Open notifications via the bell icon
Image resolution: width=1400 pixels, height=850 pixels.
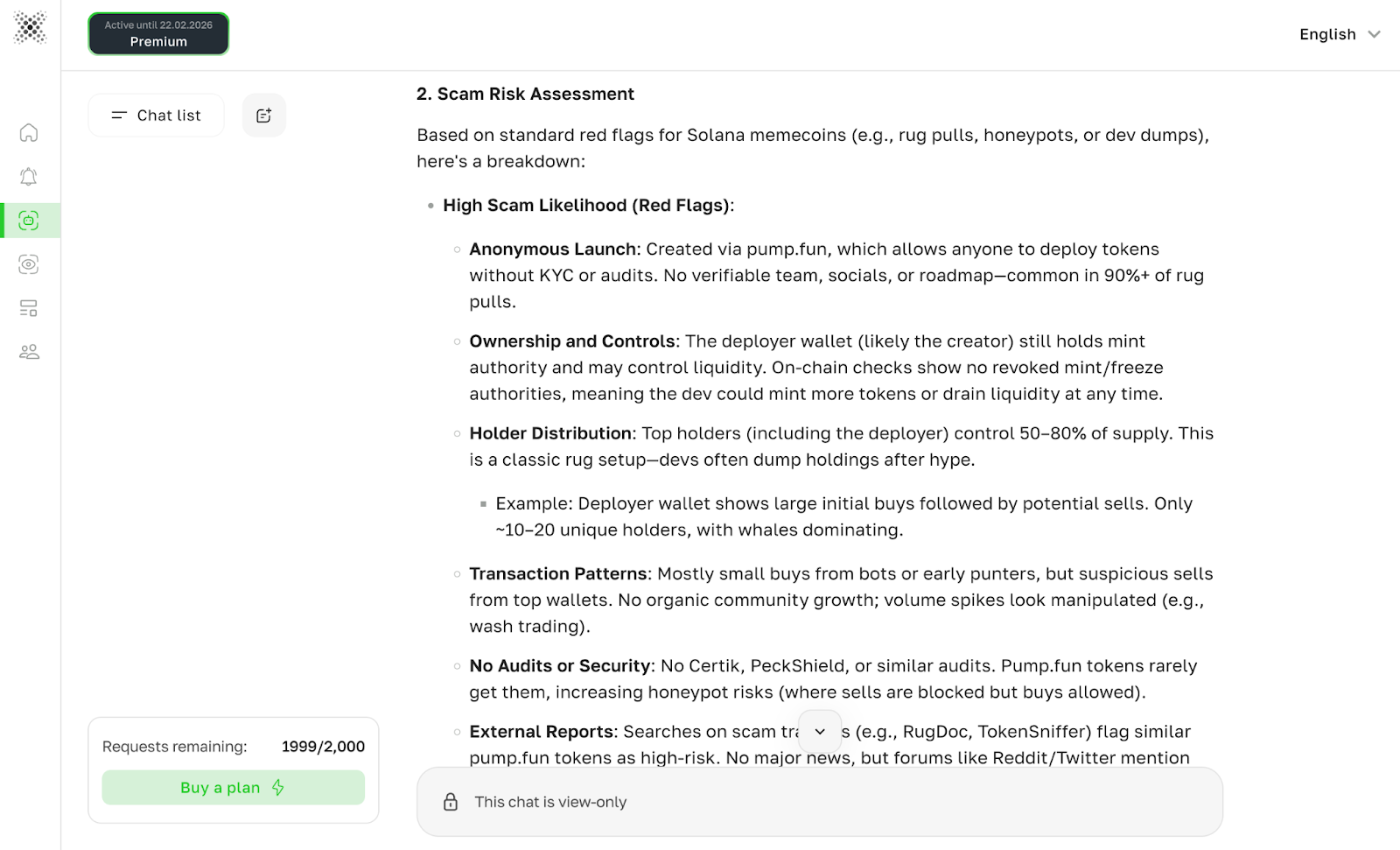point(29,176)
